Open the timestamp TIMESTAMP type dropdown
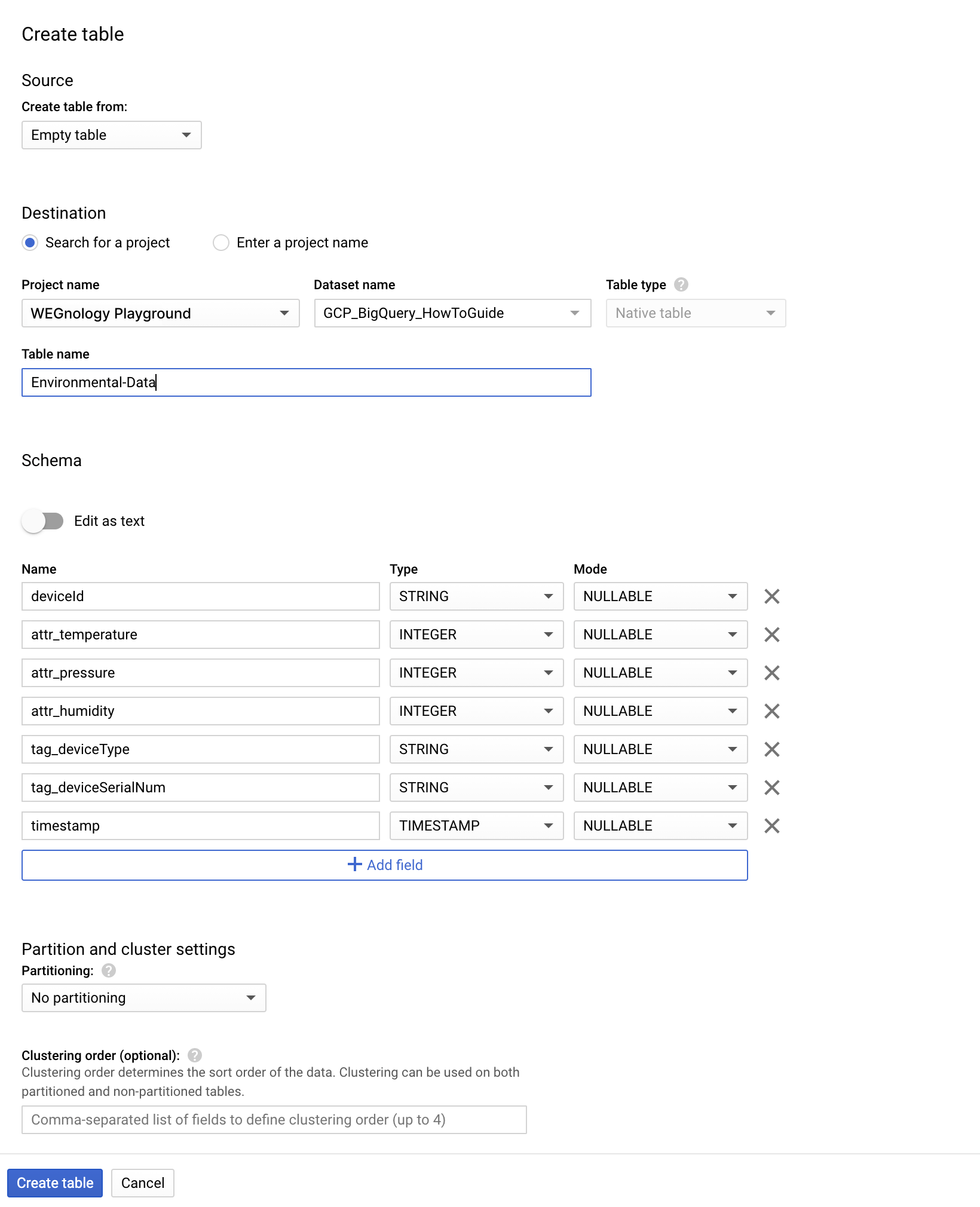 click(476, 826)
